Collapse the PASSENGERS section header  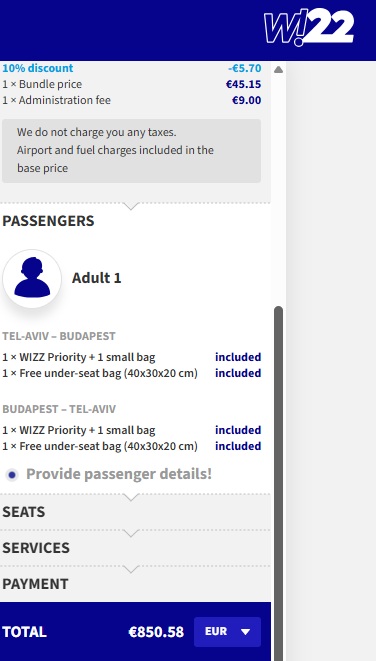click(48, 221)
